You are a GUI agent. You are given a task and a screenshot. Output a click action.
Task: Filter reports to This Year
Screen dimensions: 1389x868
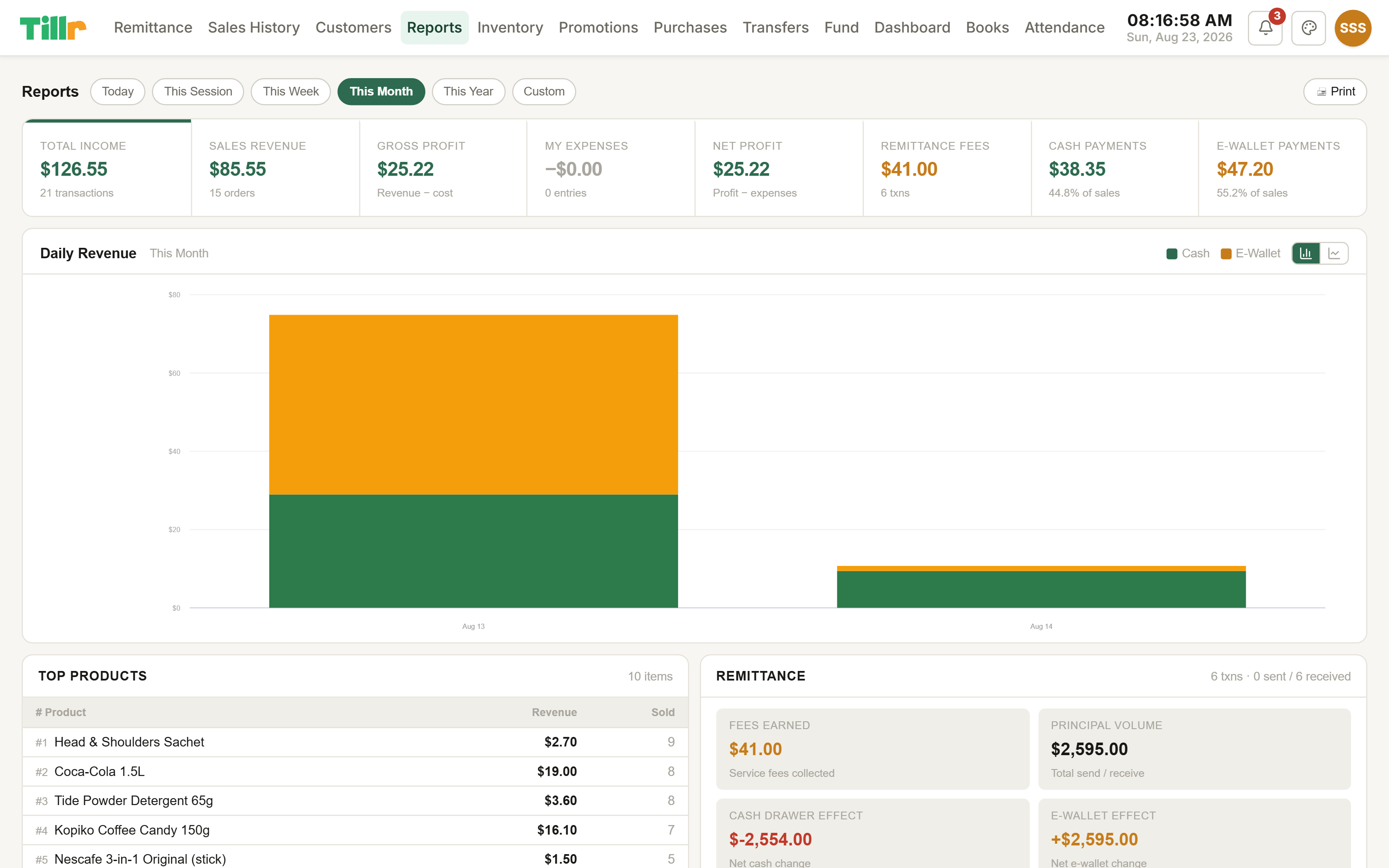coord(468,91)
